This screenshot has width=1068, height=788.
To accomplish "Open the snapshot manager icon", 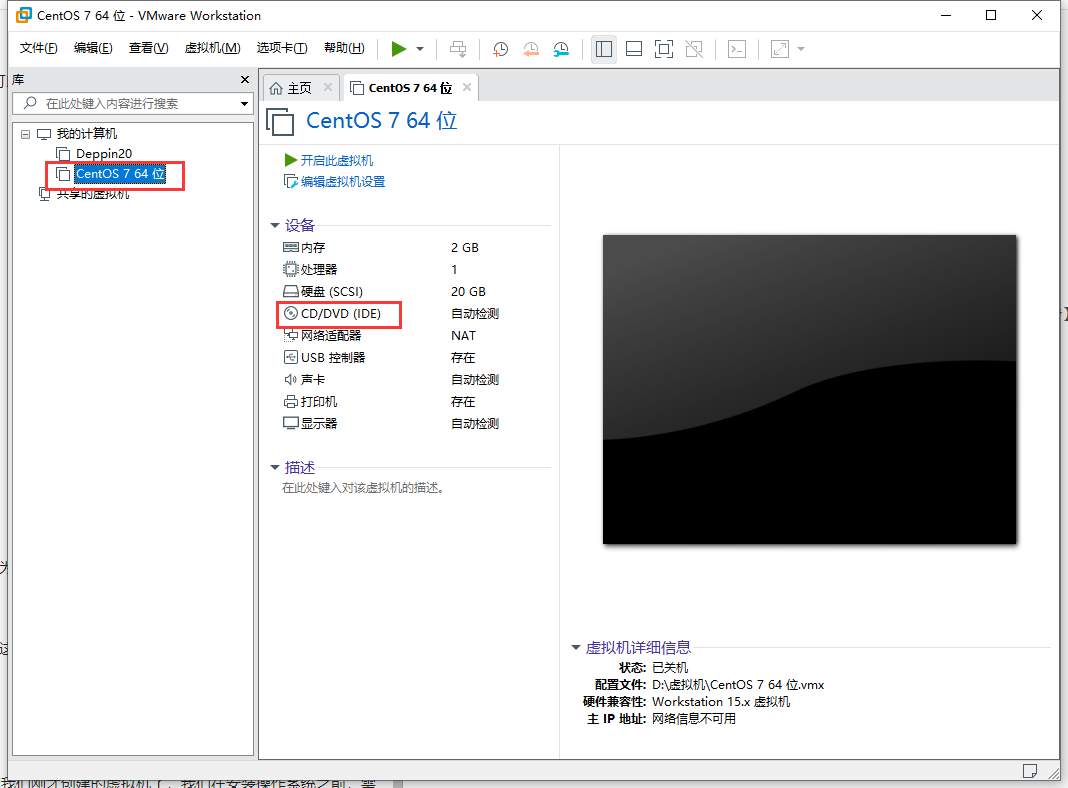I will click(561, 49).
